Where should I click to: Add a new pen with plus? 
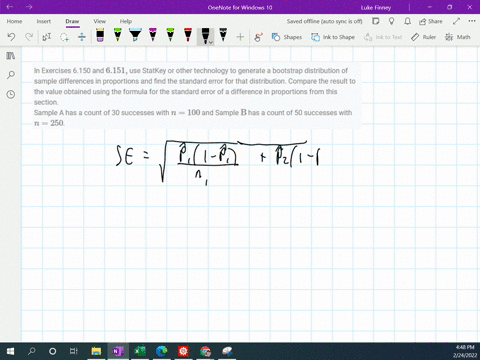240,37
